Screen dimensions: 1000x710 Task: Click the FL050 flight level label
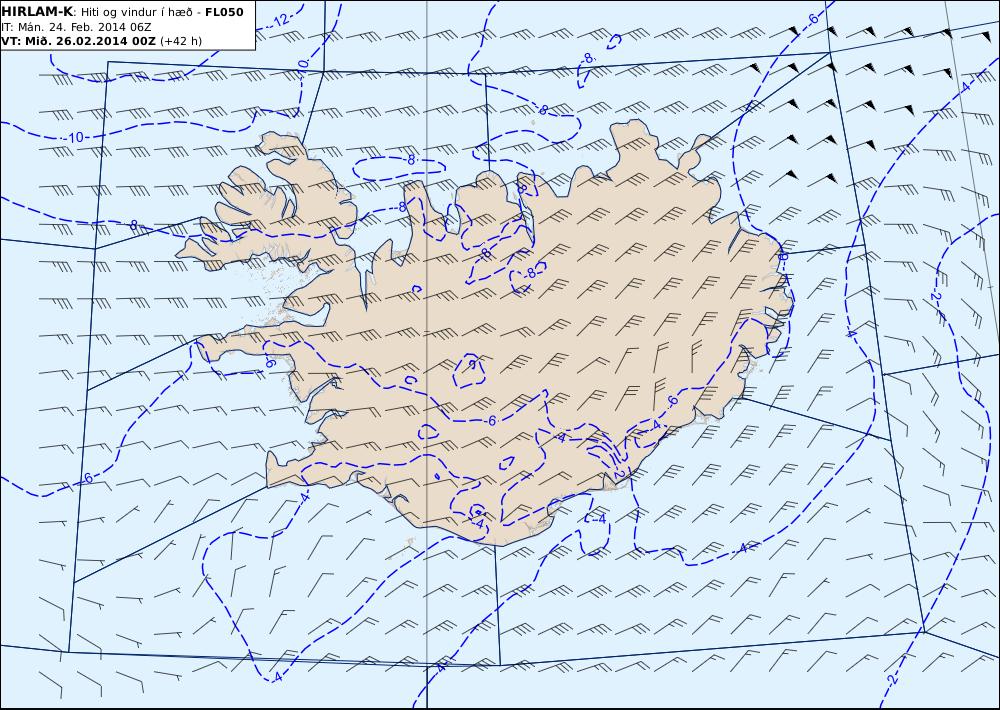click(224, 11)
